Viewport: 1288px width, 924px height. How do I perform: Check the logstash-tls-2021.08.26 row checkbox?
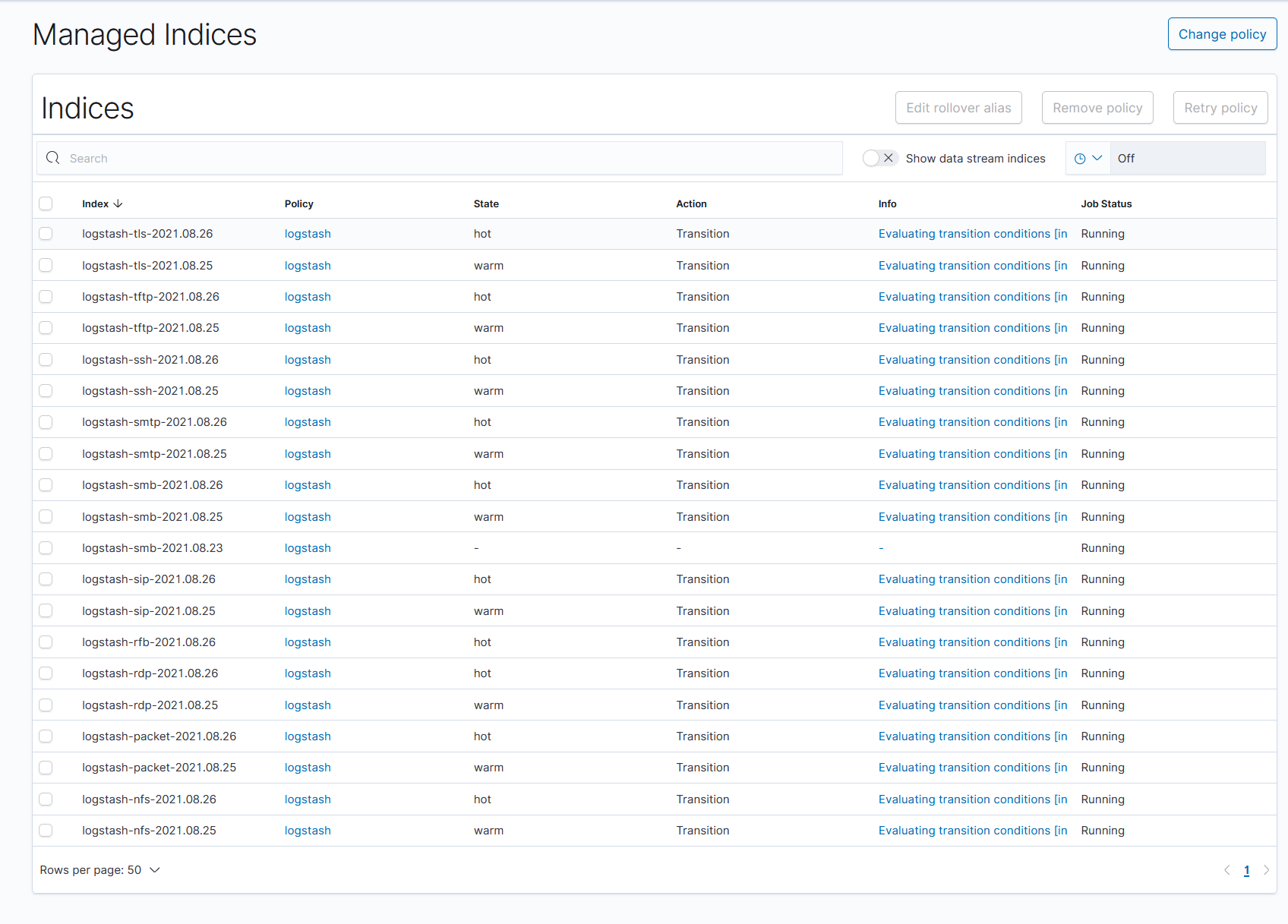[x=46, y=234]
